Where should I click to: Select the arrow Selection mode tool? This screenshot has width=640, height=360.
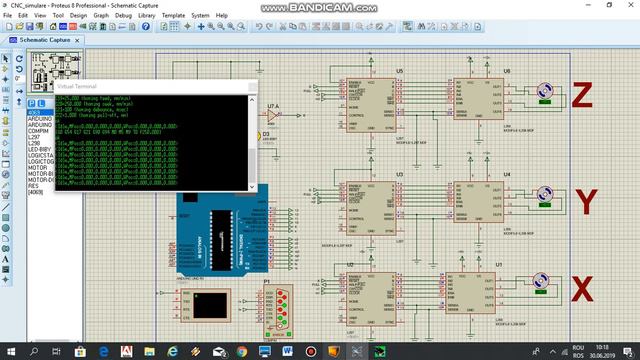coord(5,59)
